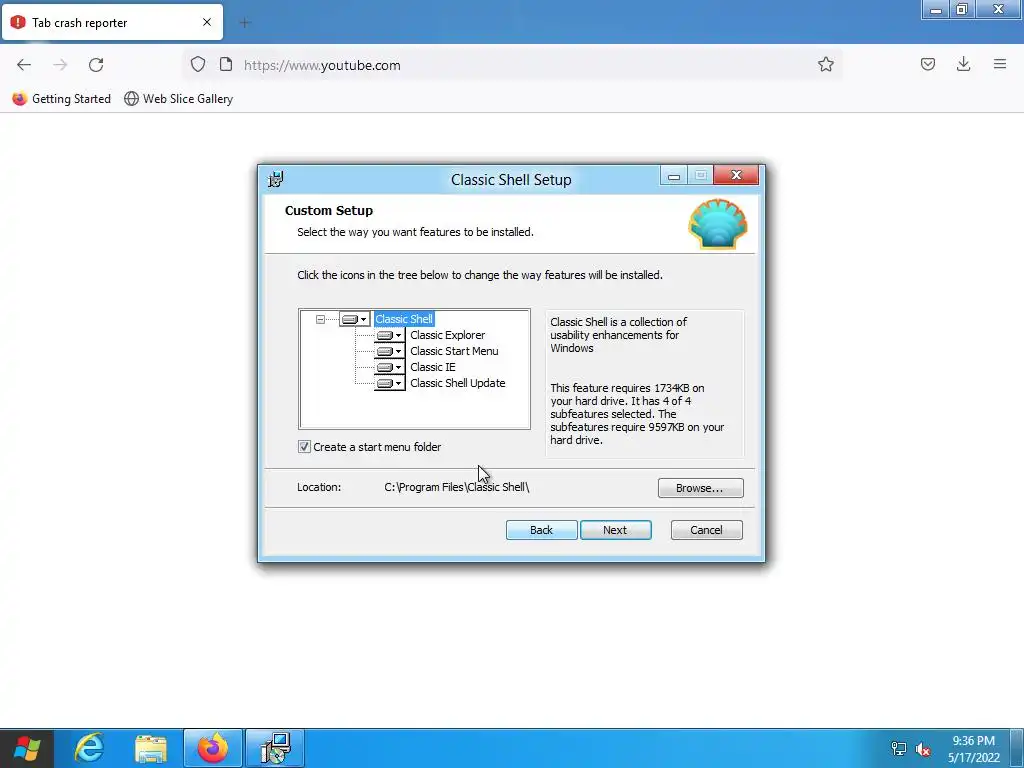Open the Classic IE feature dropdown

(390, 367)
